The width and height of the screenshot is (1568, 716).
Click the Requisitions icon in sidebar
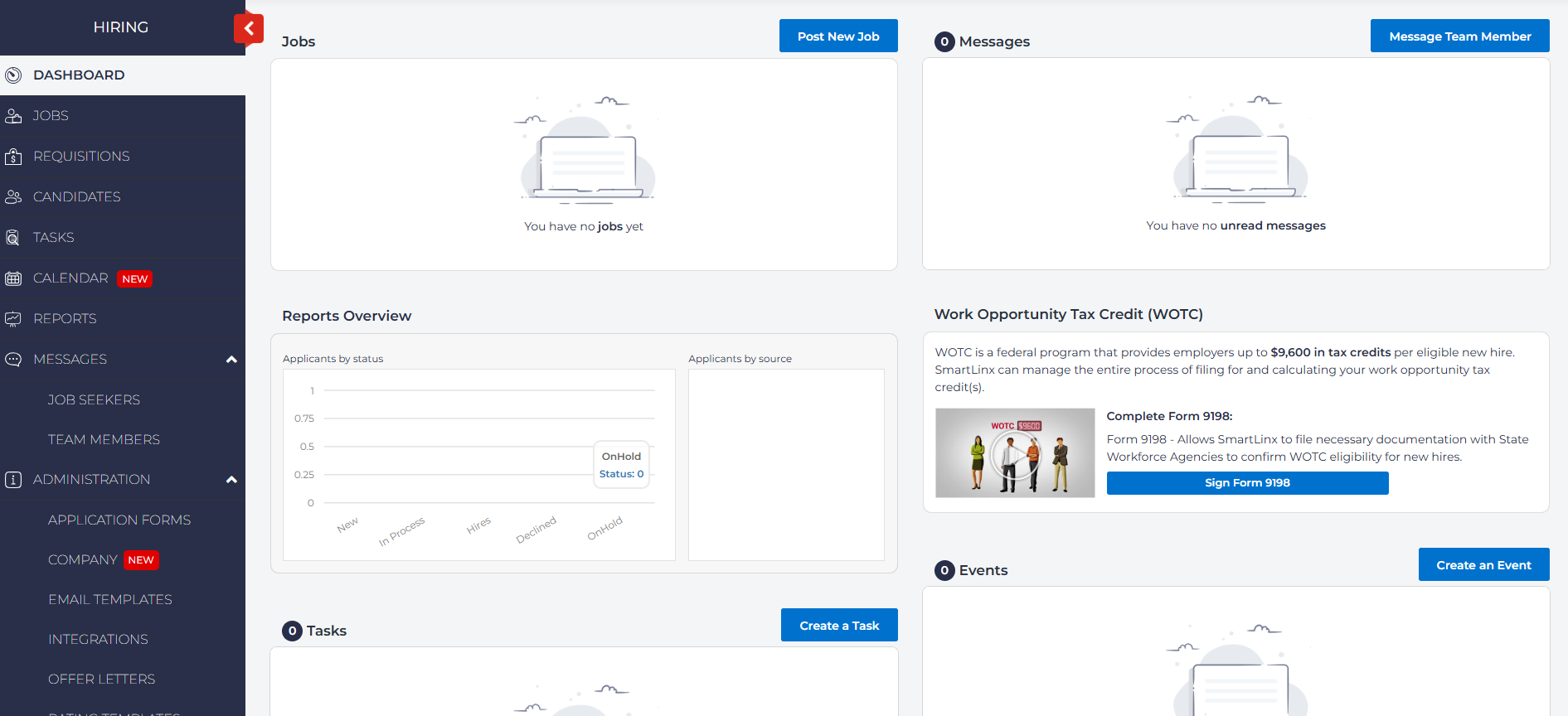13,157
